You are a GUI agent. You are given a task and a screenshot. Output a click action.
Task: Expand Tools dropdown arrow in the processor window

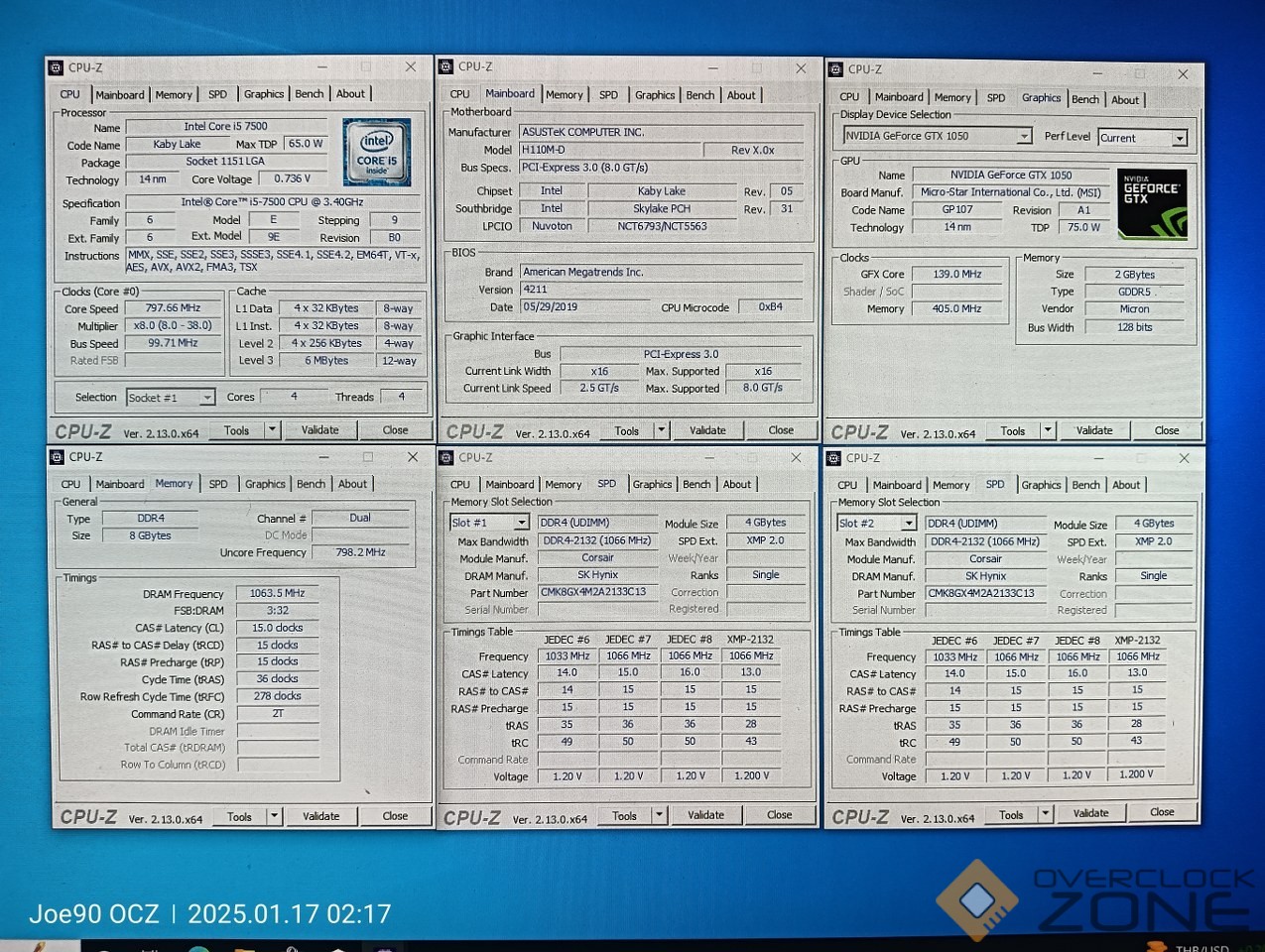point(272,430)
